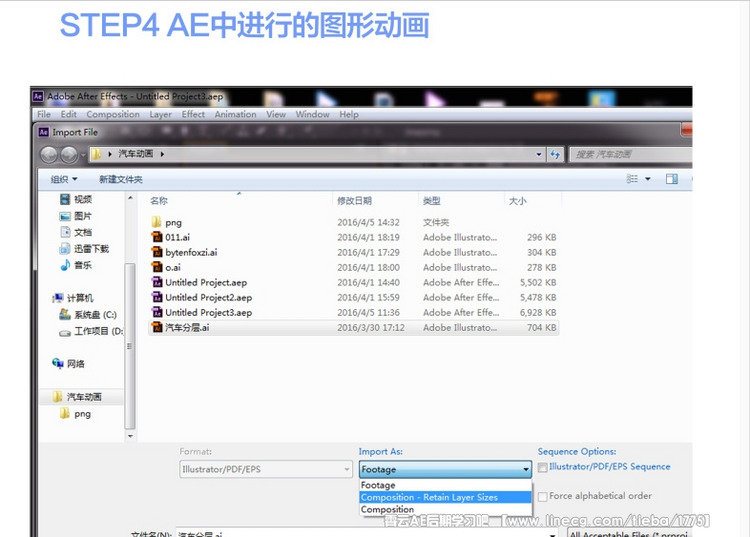The height and width of the screenshot is (537, 750).
Task: Select the Untitled Project2.aep file name
Action: pyautogui.click(x=209, y=297)
